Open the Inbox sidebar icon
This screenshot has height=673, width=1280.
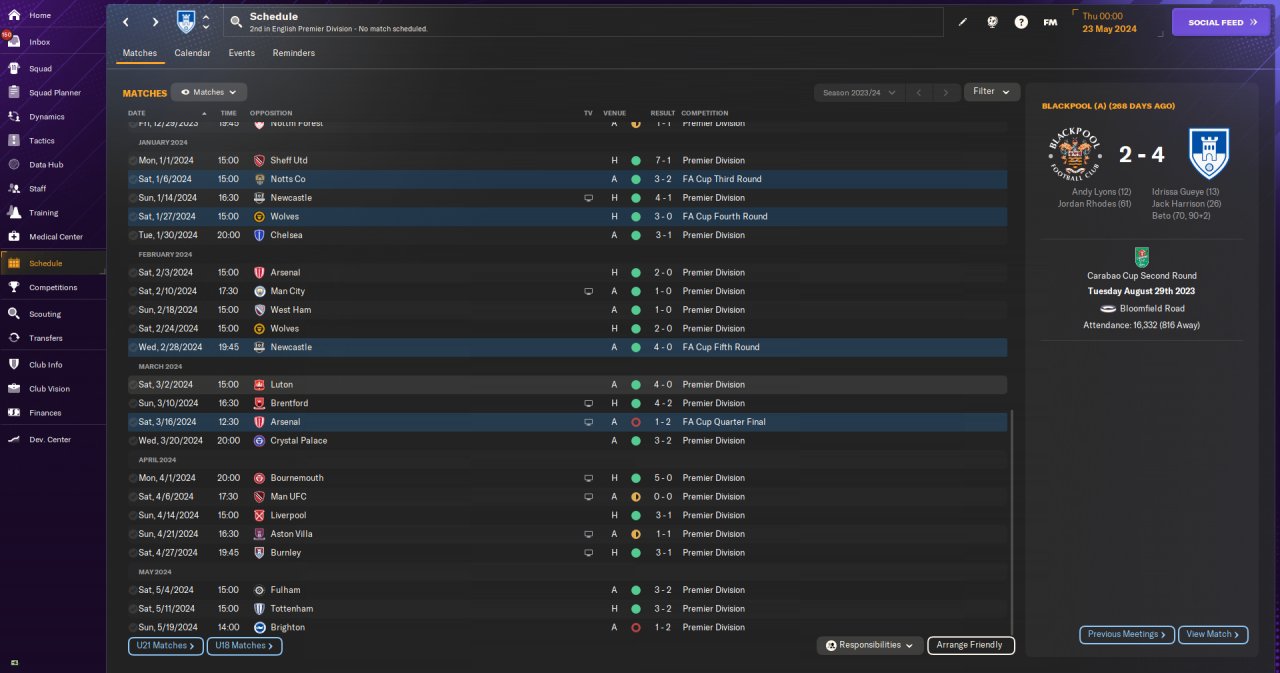tap(14, 42)
